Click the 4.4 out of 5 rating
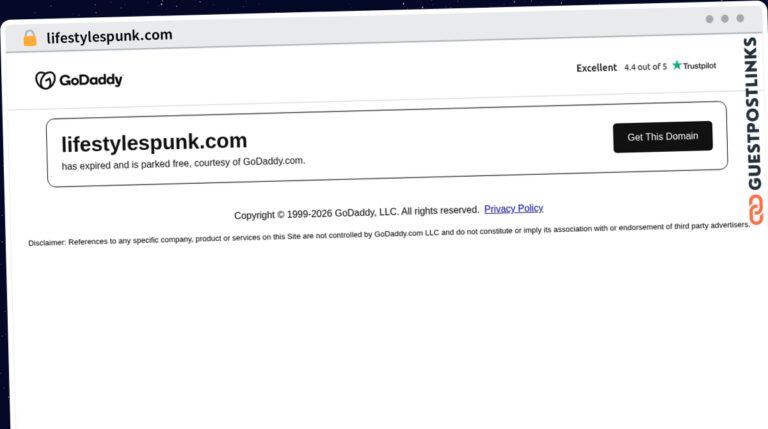 click(646, 67)
